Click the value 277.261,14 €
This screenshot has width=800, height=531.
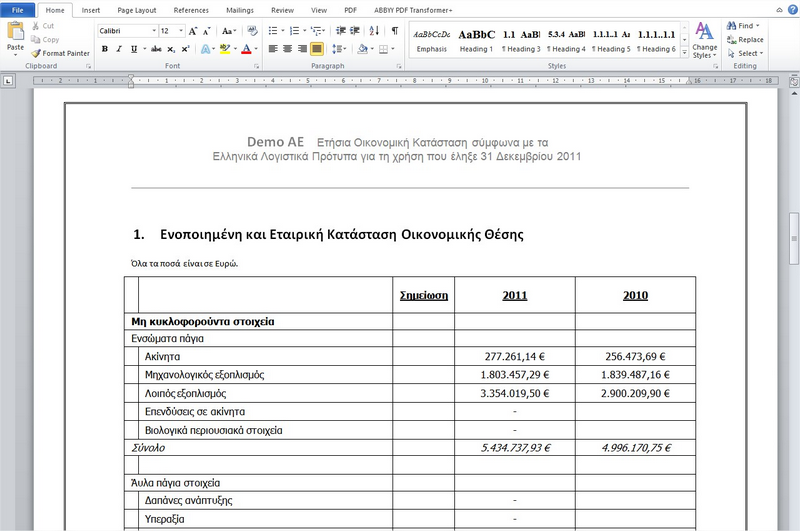pos(515,357)
